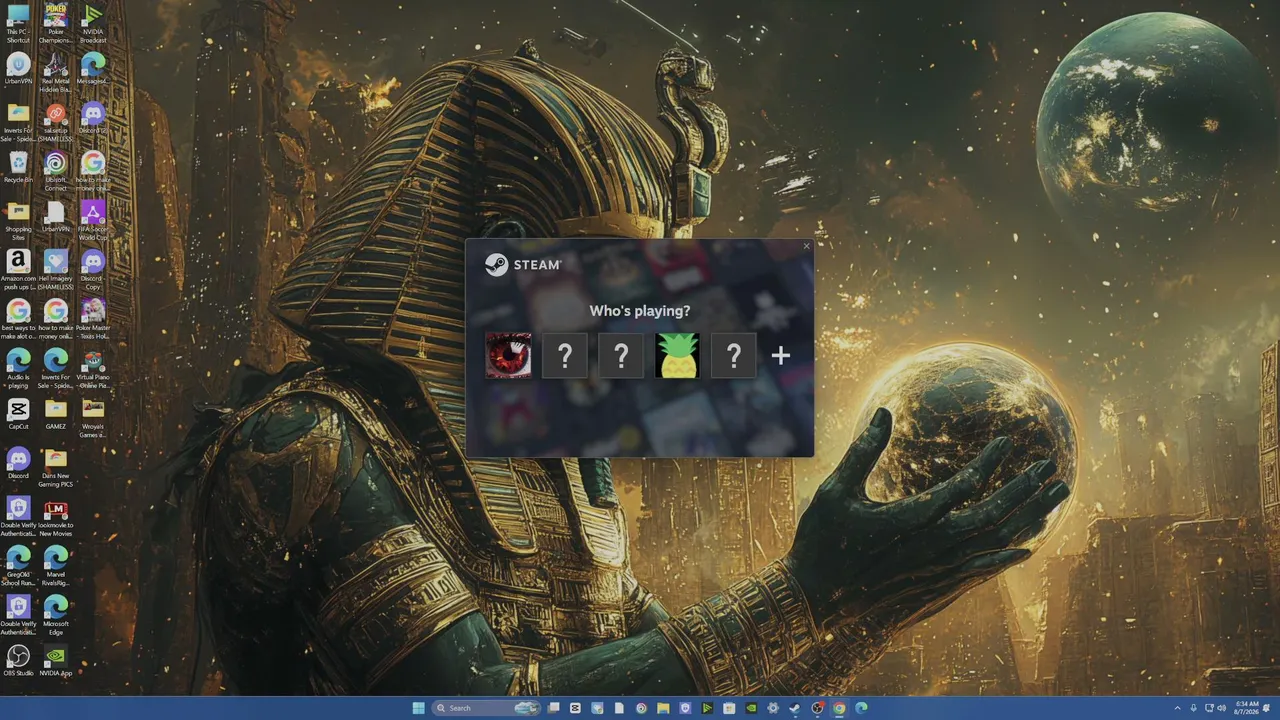Open the notifications bell in tray

[x=1266, y=708]
